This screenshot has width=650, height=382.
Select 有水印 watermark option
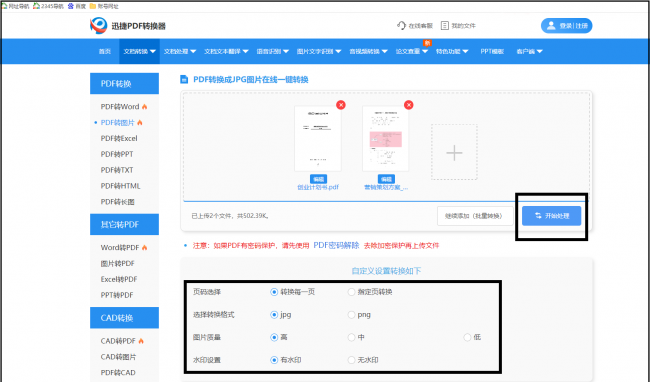[x=274, y=360]
